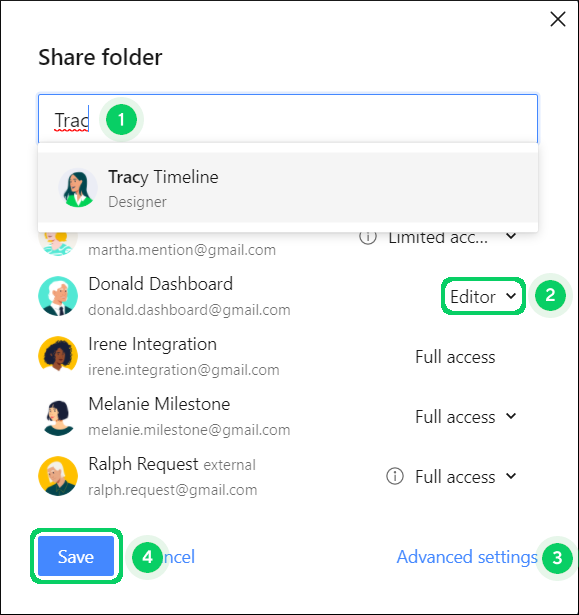The height and width of the screenshot is (615, 579).
Task: Select the Donald Dashboard name
Action: 160,284
